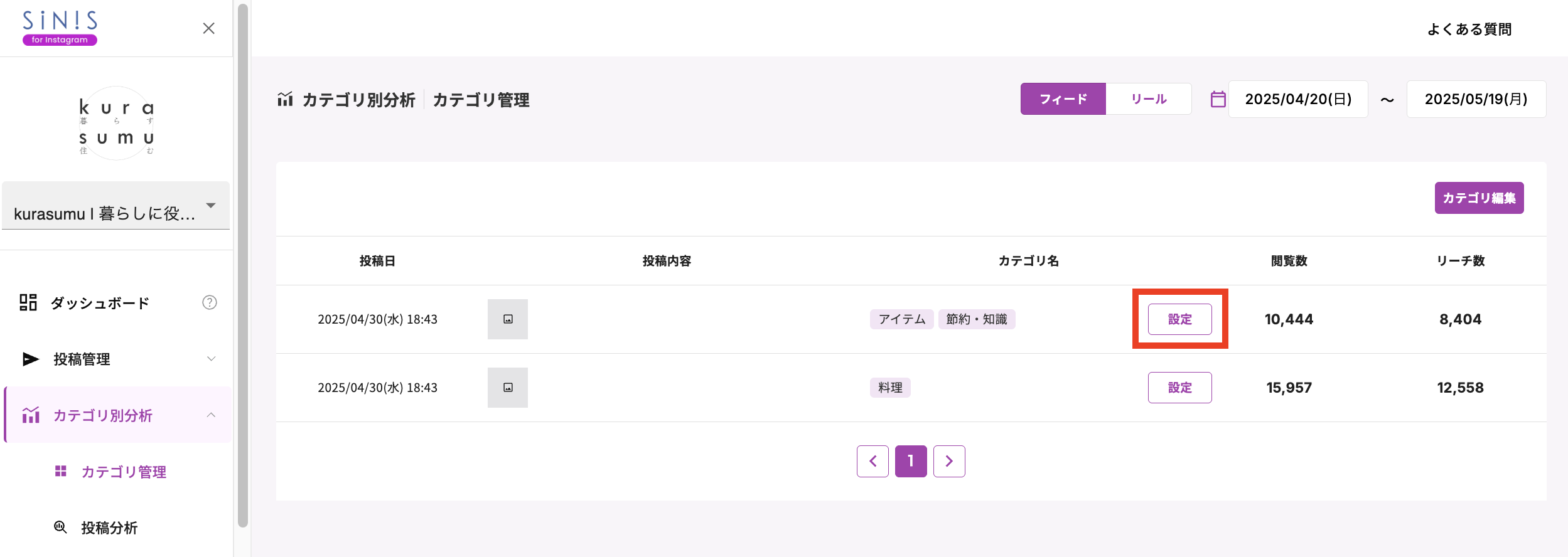
Task: Click the カテゴリ編集 button
Action: 1479,198
